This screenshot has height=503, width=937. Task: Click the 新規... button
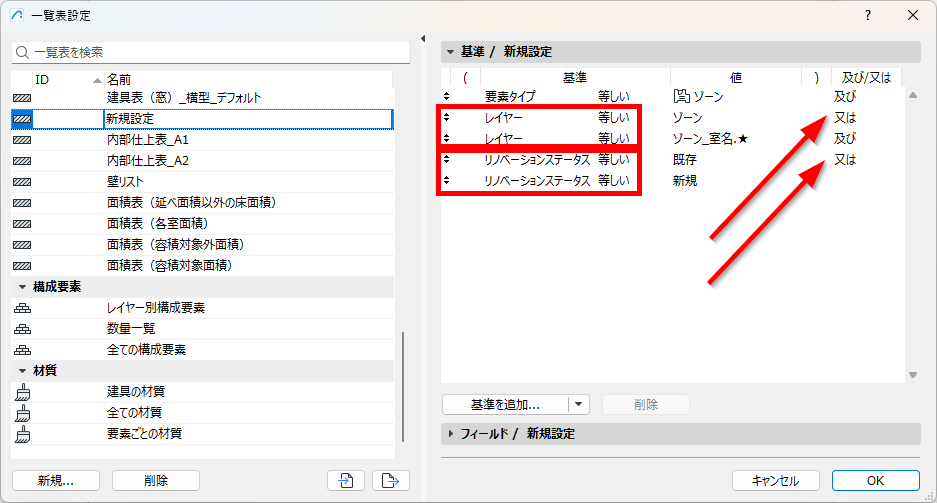click(56, 480)
